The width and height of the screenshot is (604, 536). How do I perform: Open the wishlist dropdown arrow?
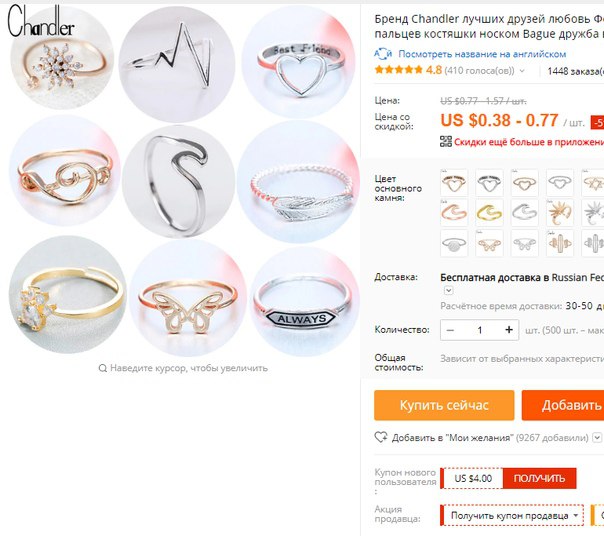(x=597, y=437)
